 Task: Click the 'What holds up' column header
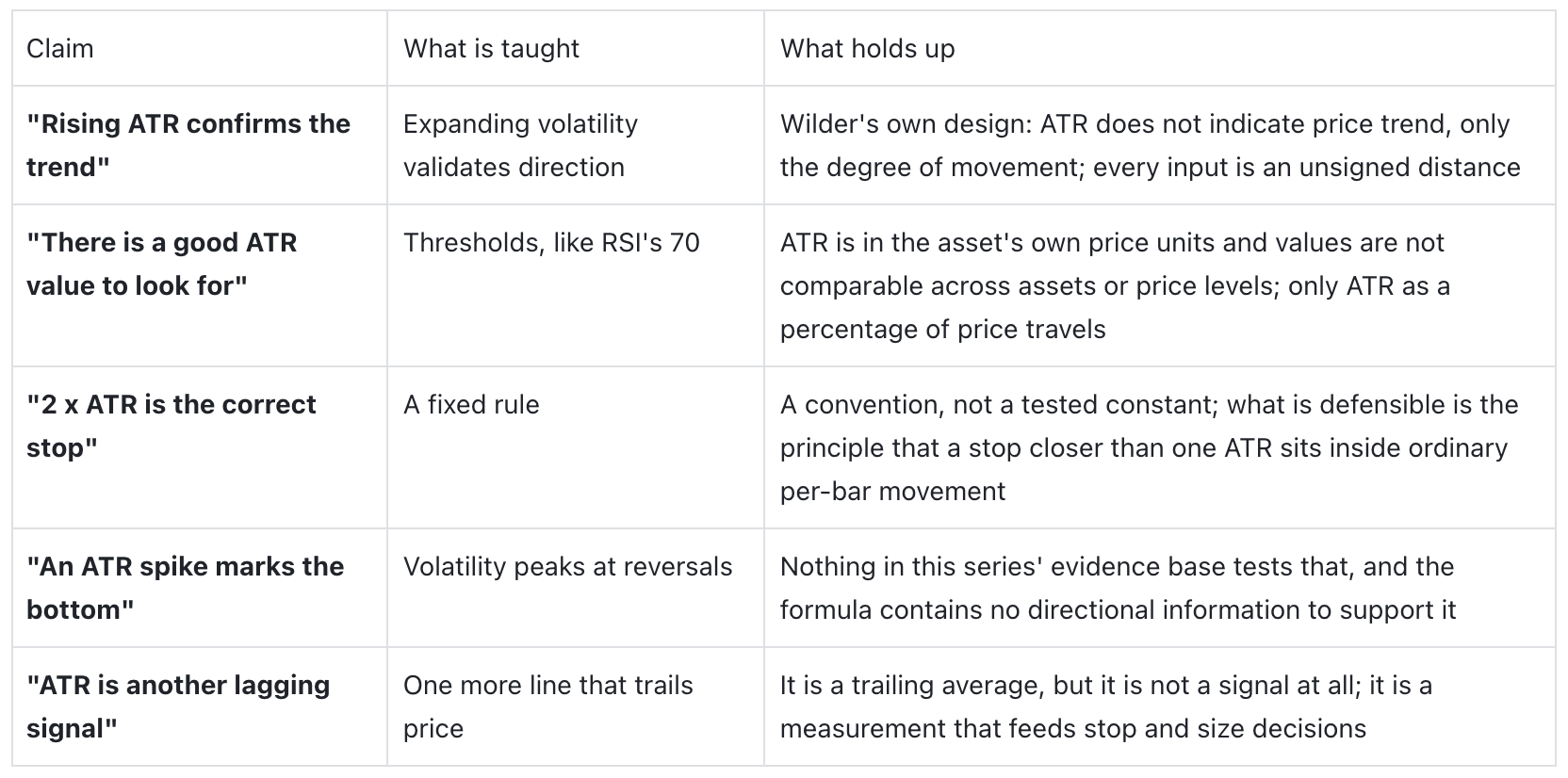tap(867, 49)
